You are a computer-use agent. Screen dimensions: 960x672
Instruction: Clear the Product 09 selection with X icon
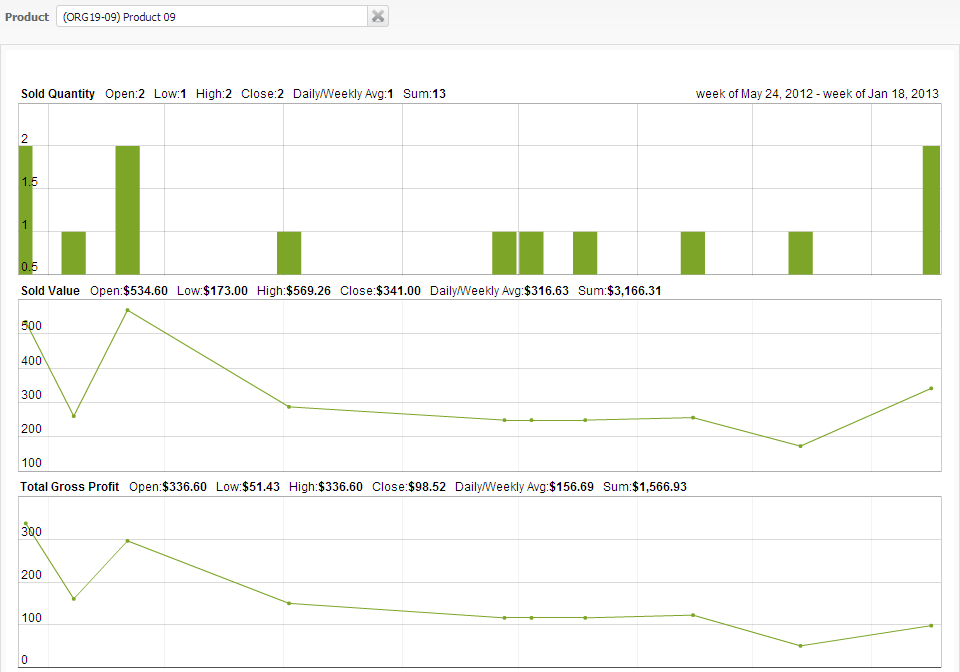tap(378, 17)
